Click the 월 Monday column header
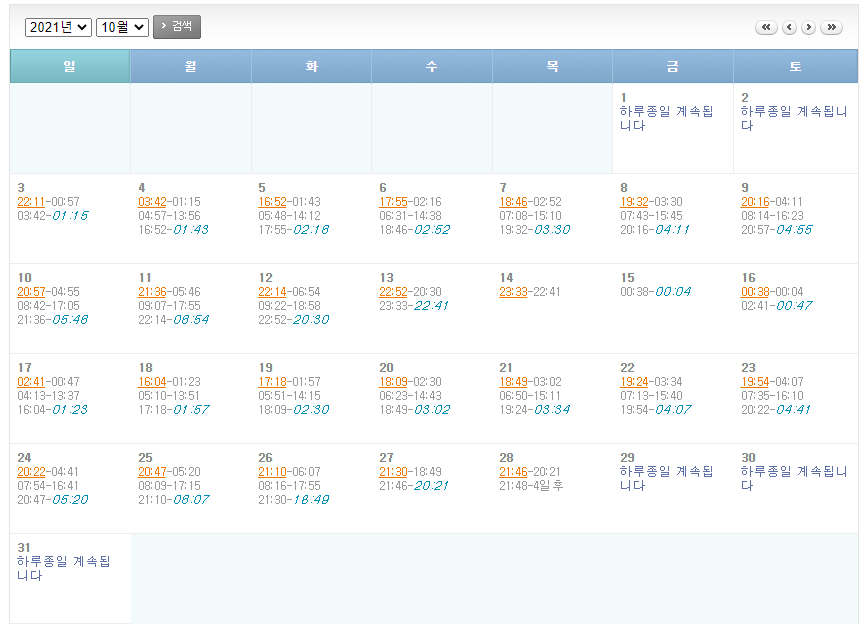The width and height of the screenshot is (866, 631). [191, 66]
